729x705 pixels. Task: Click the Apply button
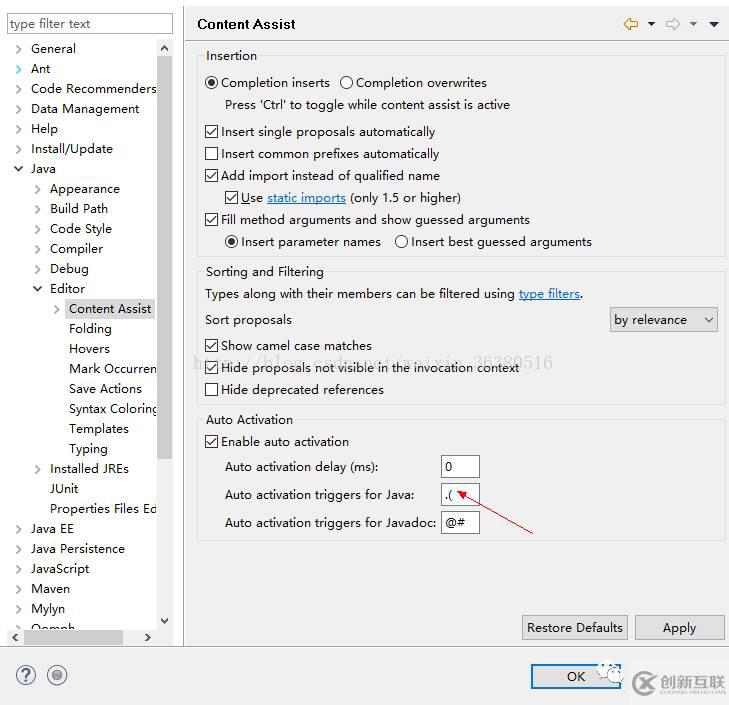679,628
